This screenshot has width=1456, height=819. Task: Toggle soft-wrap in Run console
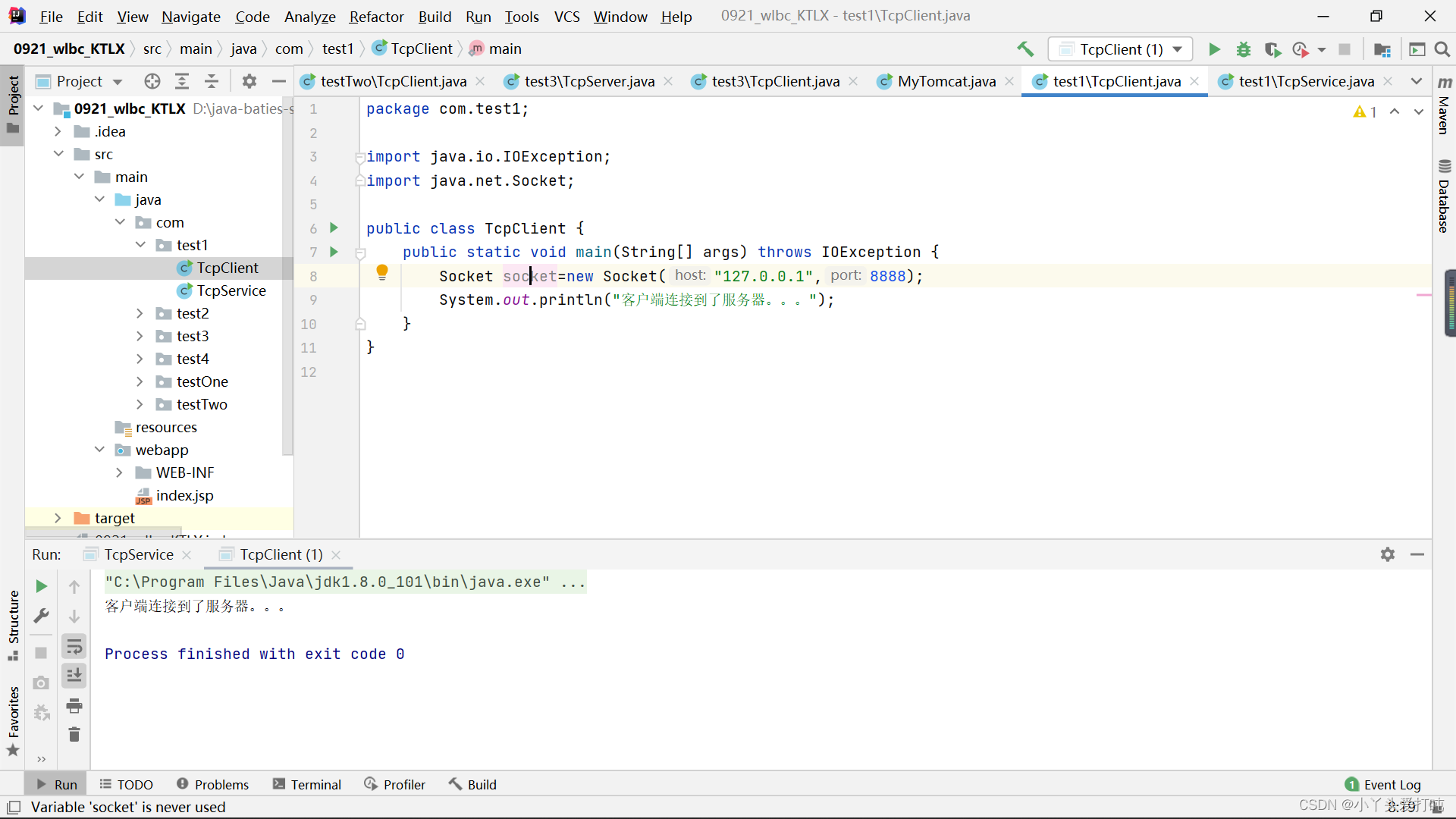click(74, 646)
